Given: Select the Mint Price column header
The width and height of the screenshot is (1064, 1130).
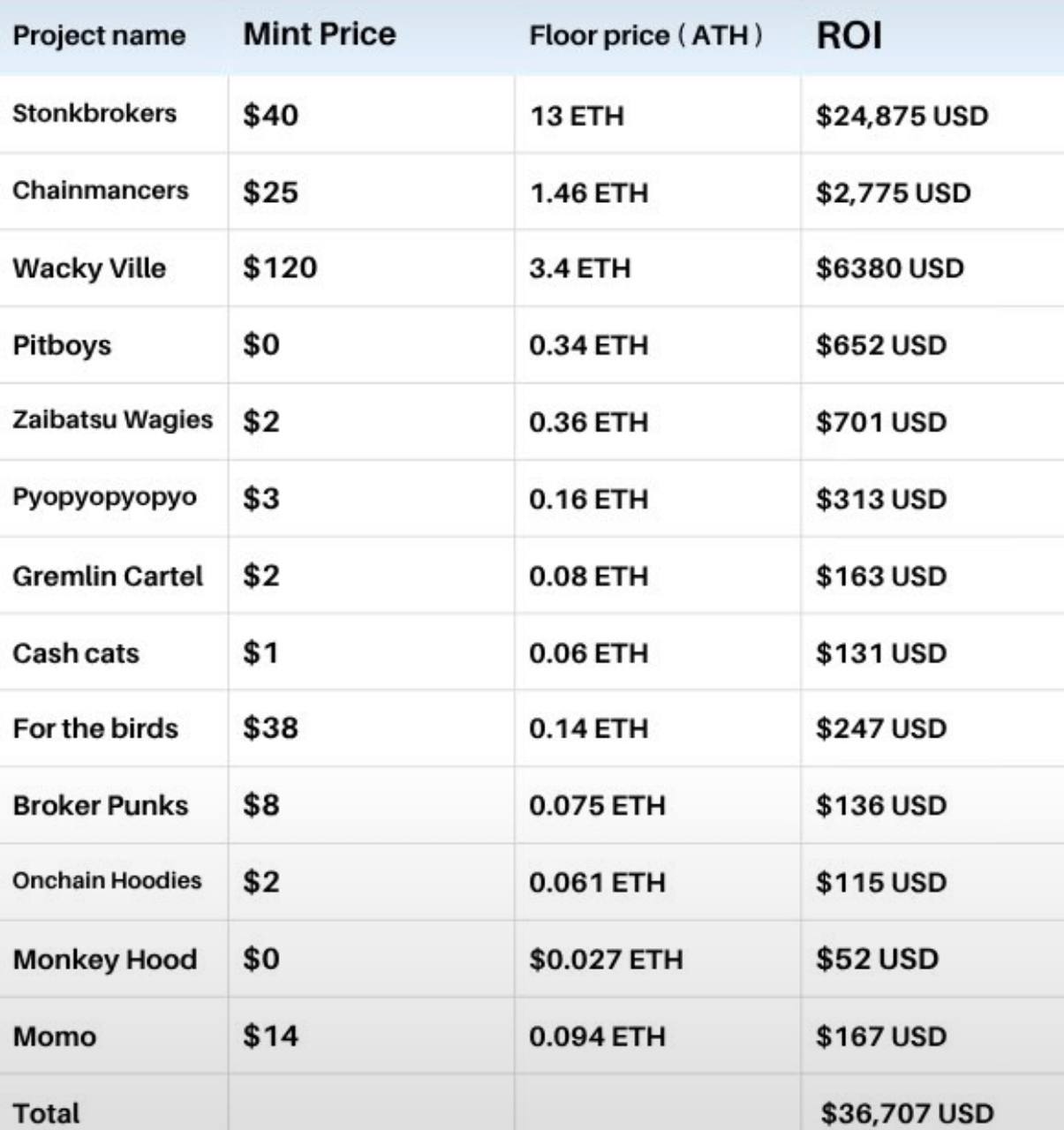Looking at the screenshot, I should click(320, 34).
